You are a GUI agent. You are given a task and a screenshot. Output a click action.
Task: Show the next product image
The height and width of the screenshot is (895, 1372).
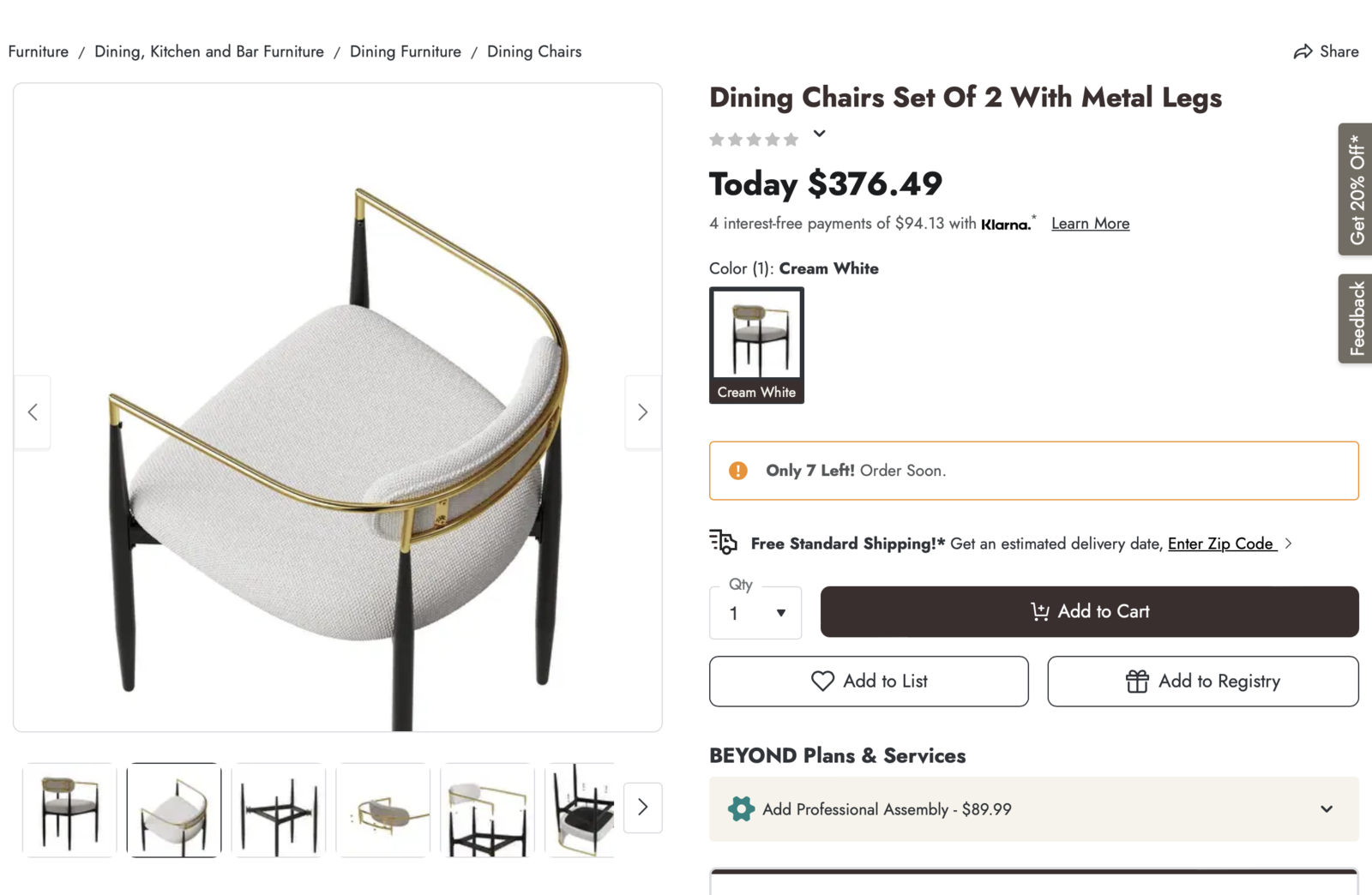pyautogui.click(x=642, y=412)
